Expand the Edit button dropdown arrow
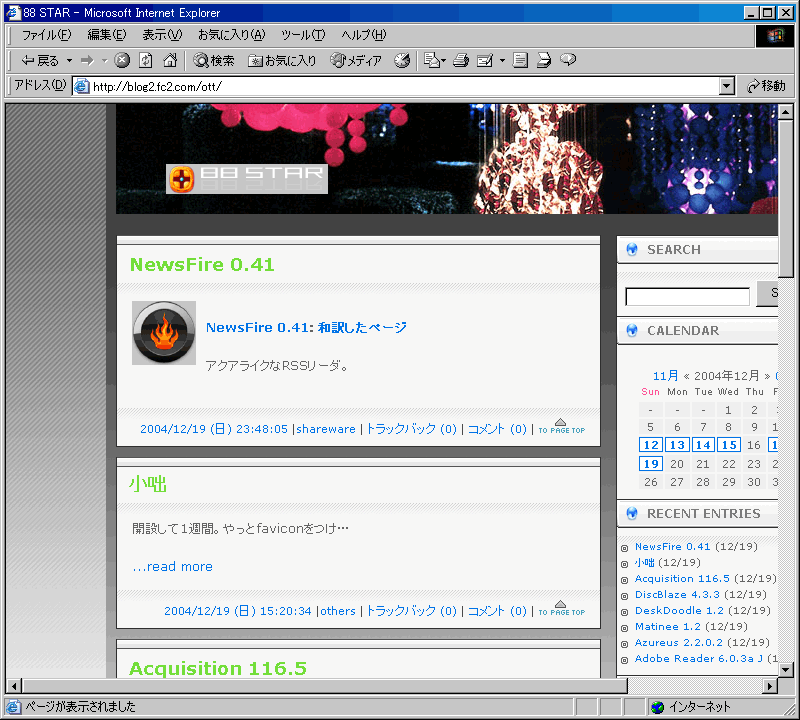The width and height of the screenshot is (800, 720). (x=502, y=61)
